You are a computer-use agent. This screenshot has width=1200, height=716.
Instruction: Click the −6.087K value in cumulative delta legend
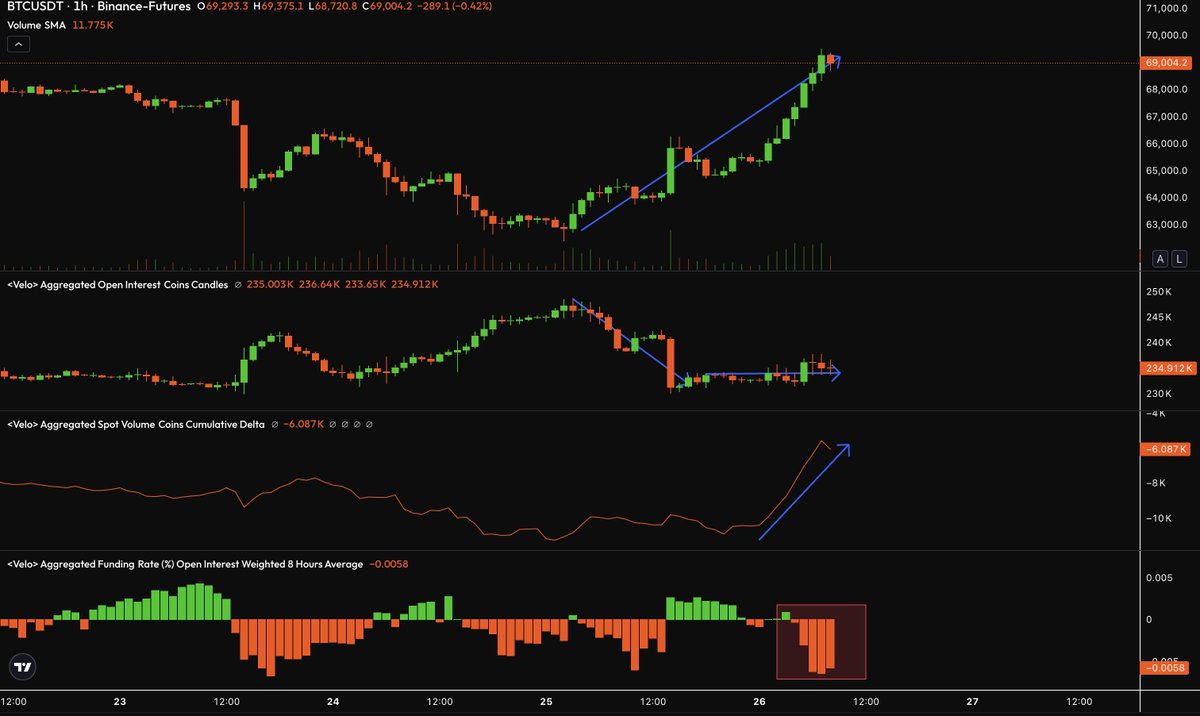click(304, 424)
